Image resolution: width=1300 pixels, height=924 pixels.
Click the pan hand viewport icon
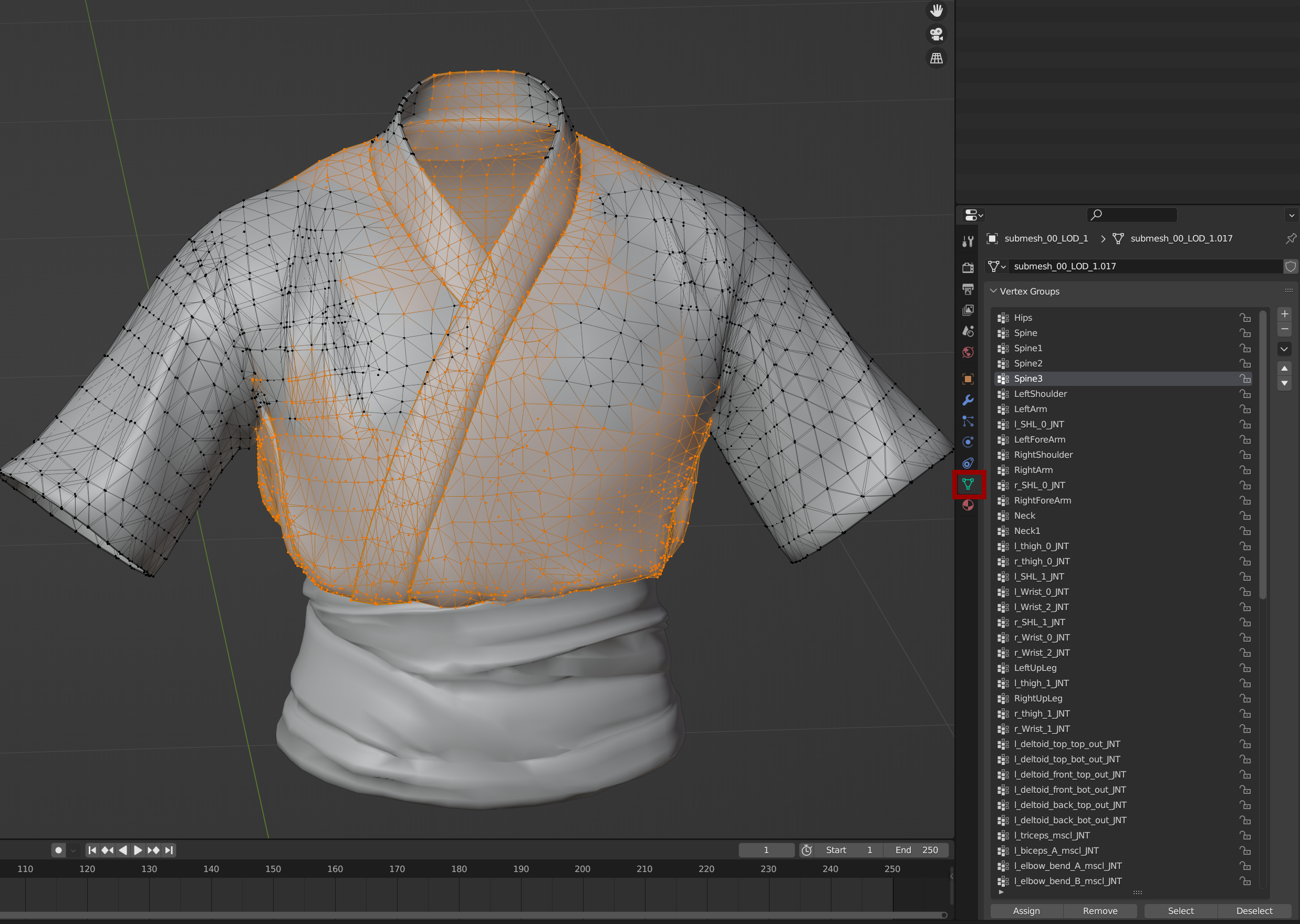click(937, 10)
